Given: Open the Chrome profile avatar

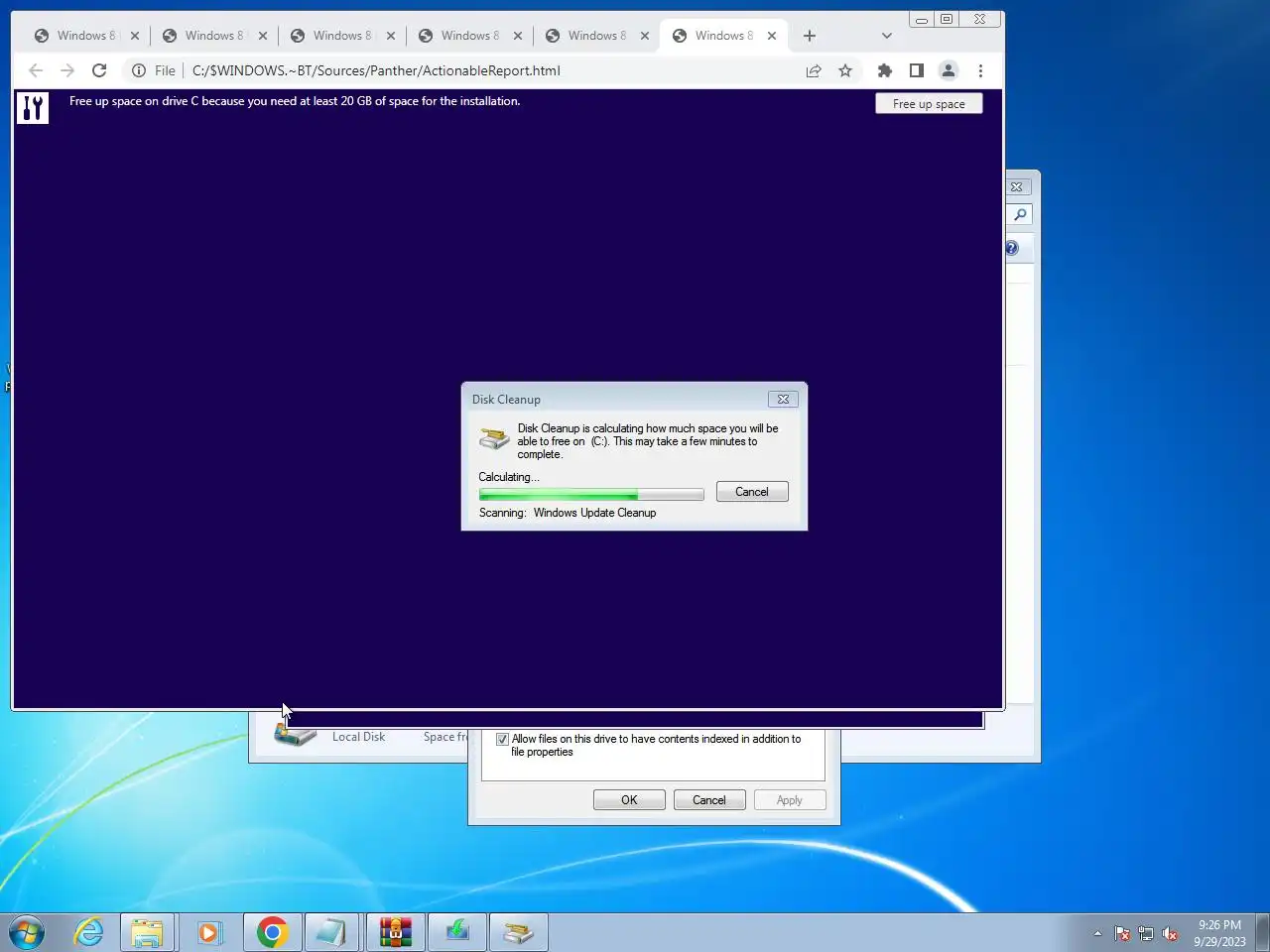Looking at the screenshot, I should tap(949, 70).
